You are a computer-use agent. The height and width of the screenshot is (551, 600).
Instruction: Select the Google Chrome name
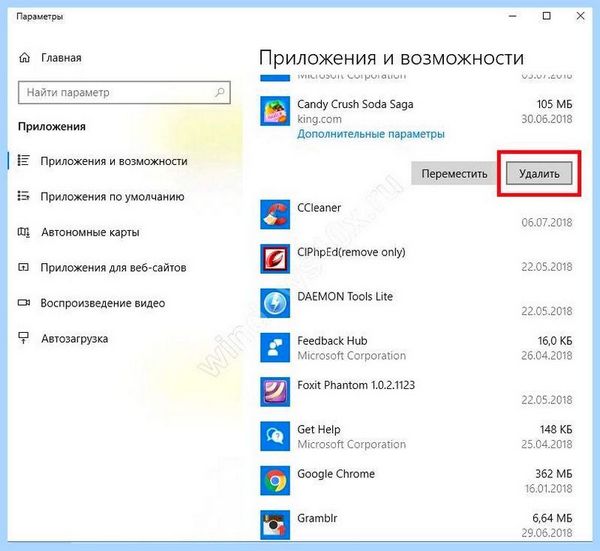point(336,474)
